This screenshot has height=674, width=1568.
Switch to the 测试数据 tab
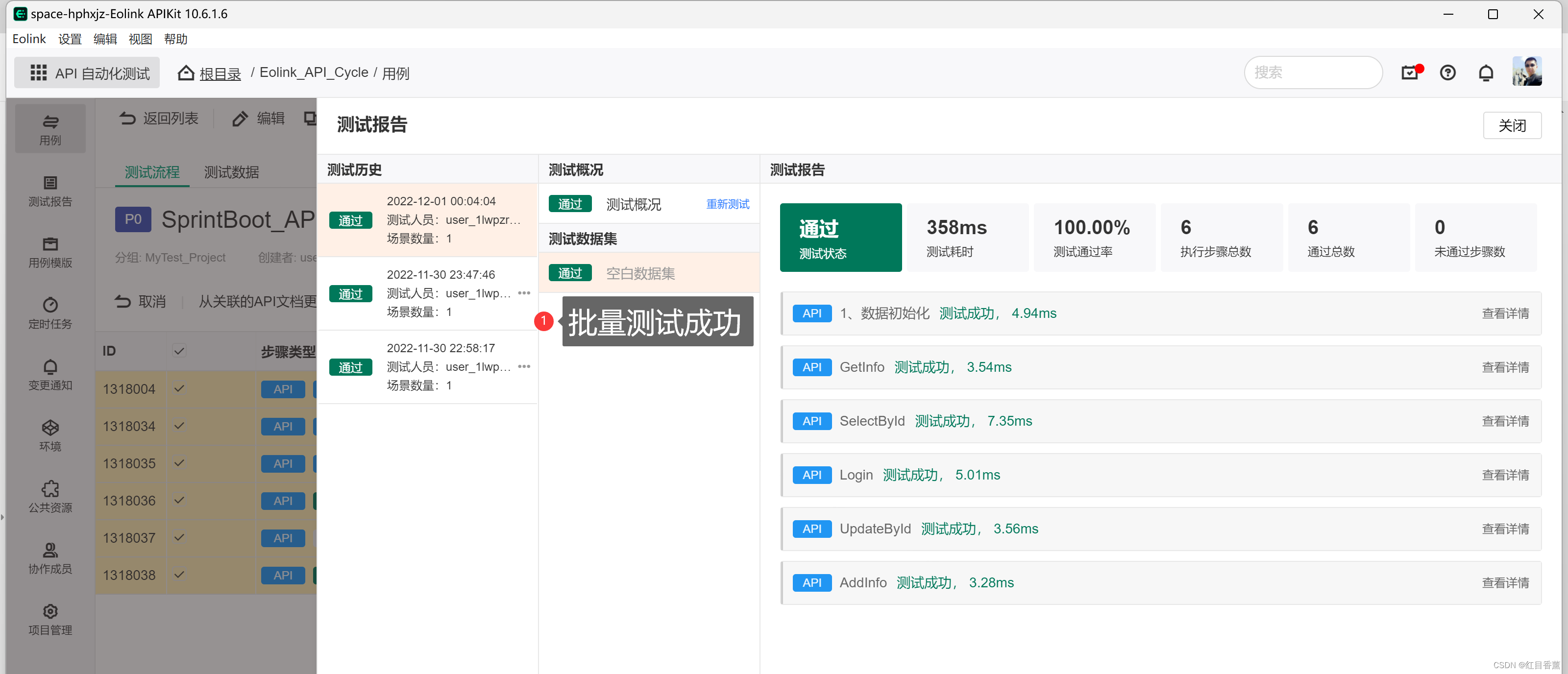click(231, 172)
